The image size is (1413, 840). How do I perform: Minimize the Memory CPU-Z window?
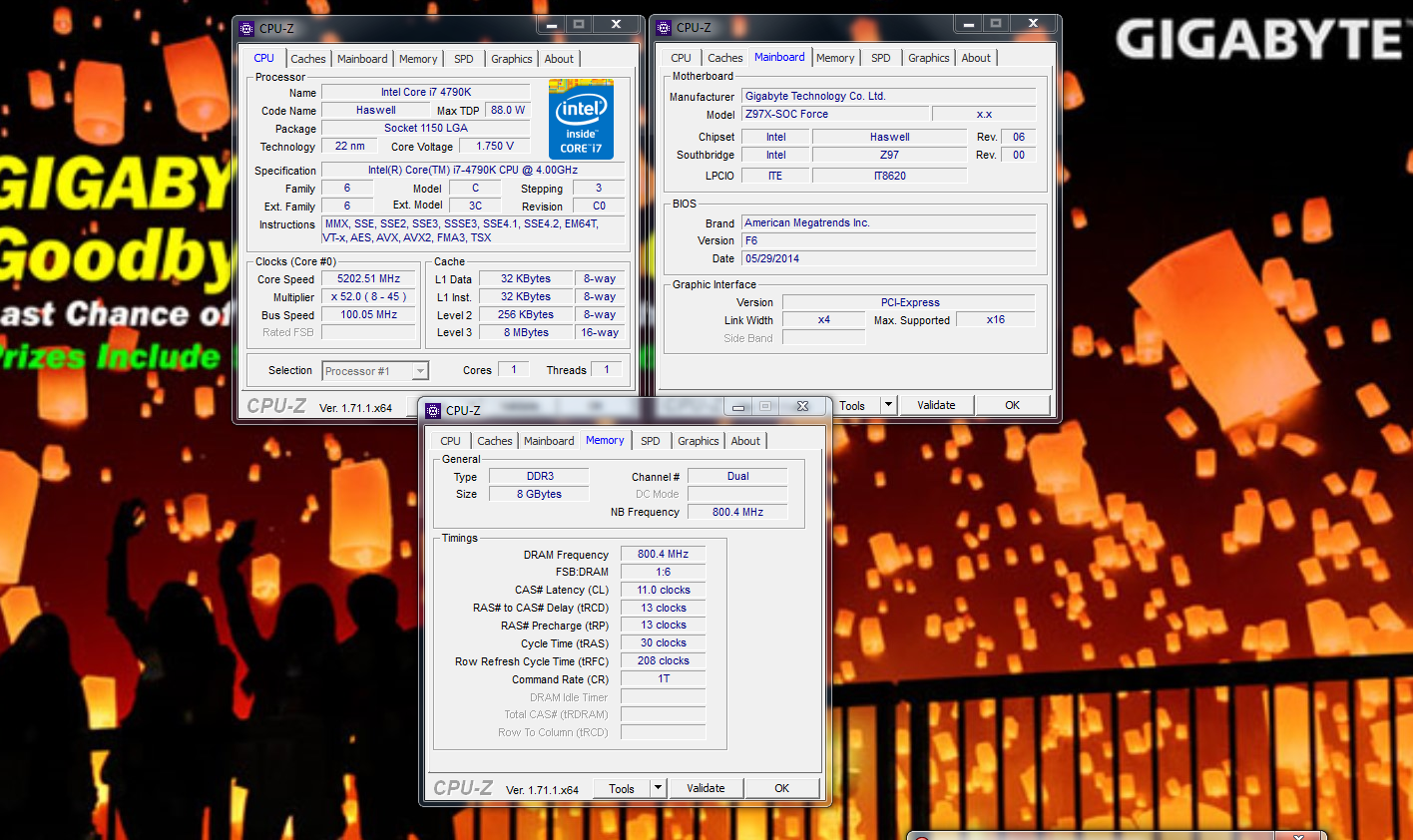(x=738, y=407)
